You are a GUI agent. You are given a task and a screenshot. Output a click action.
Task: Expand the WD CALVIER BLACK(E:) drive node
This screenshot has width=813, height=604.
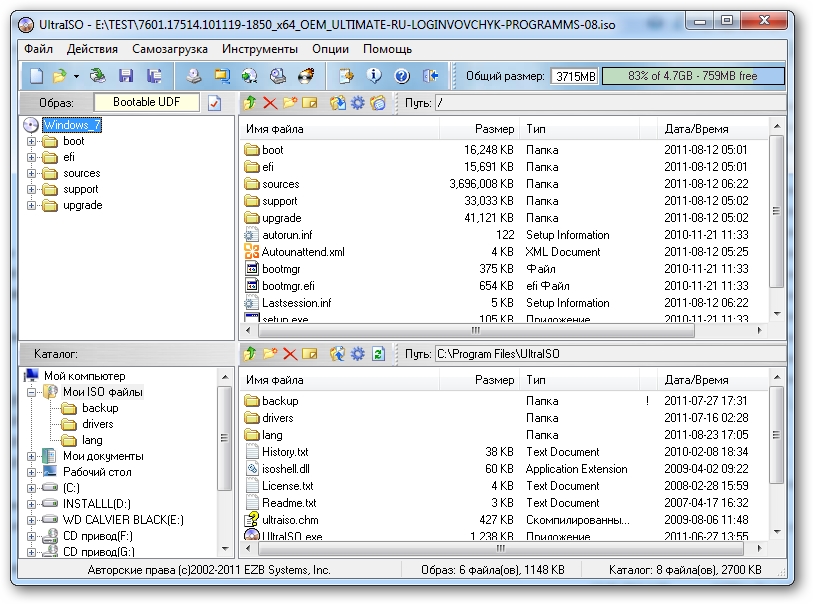pos(32,520)
